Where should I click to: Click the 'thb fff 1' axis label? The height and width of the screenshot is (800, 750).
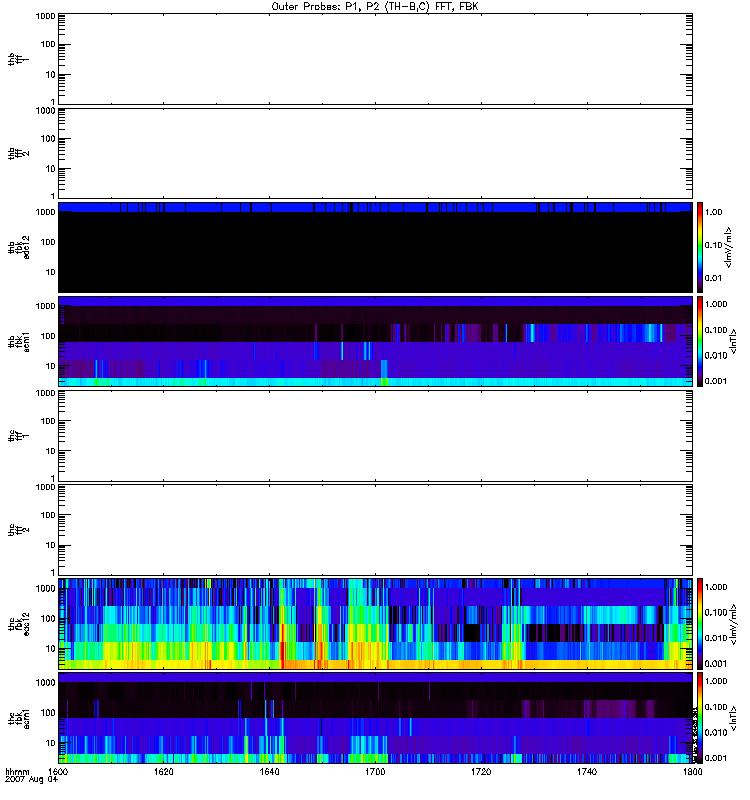coord(18,59)
